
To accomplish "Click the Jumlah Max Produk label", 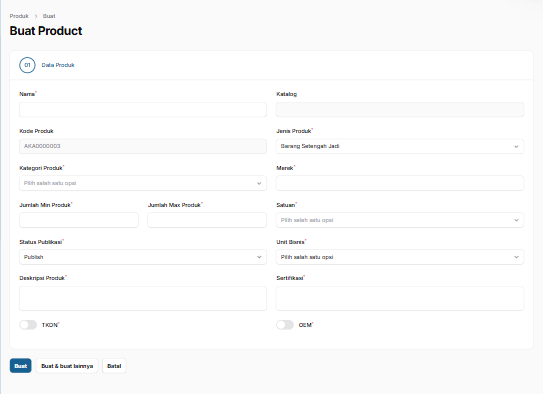I will tap(174, 205).
